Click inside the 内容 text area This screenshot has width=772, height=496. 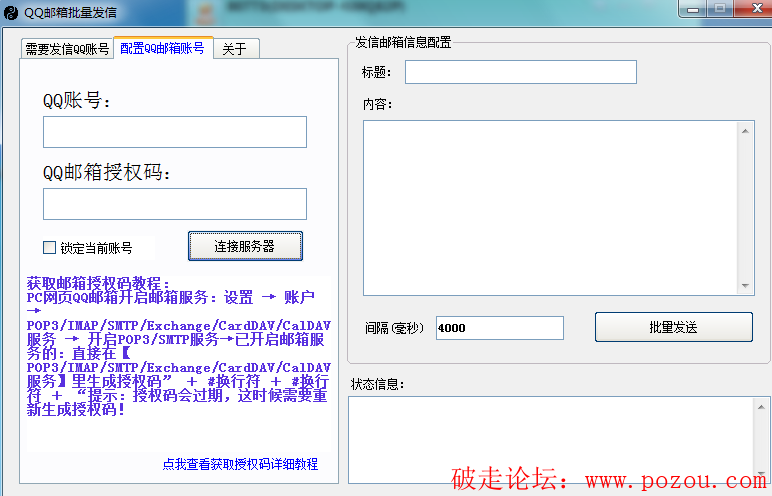point(550,207)
